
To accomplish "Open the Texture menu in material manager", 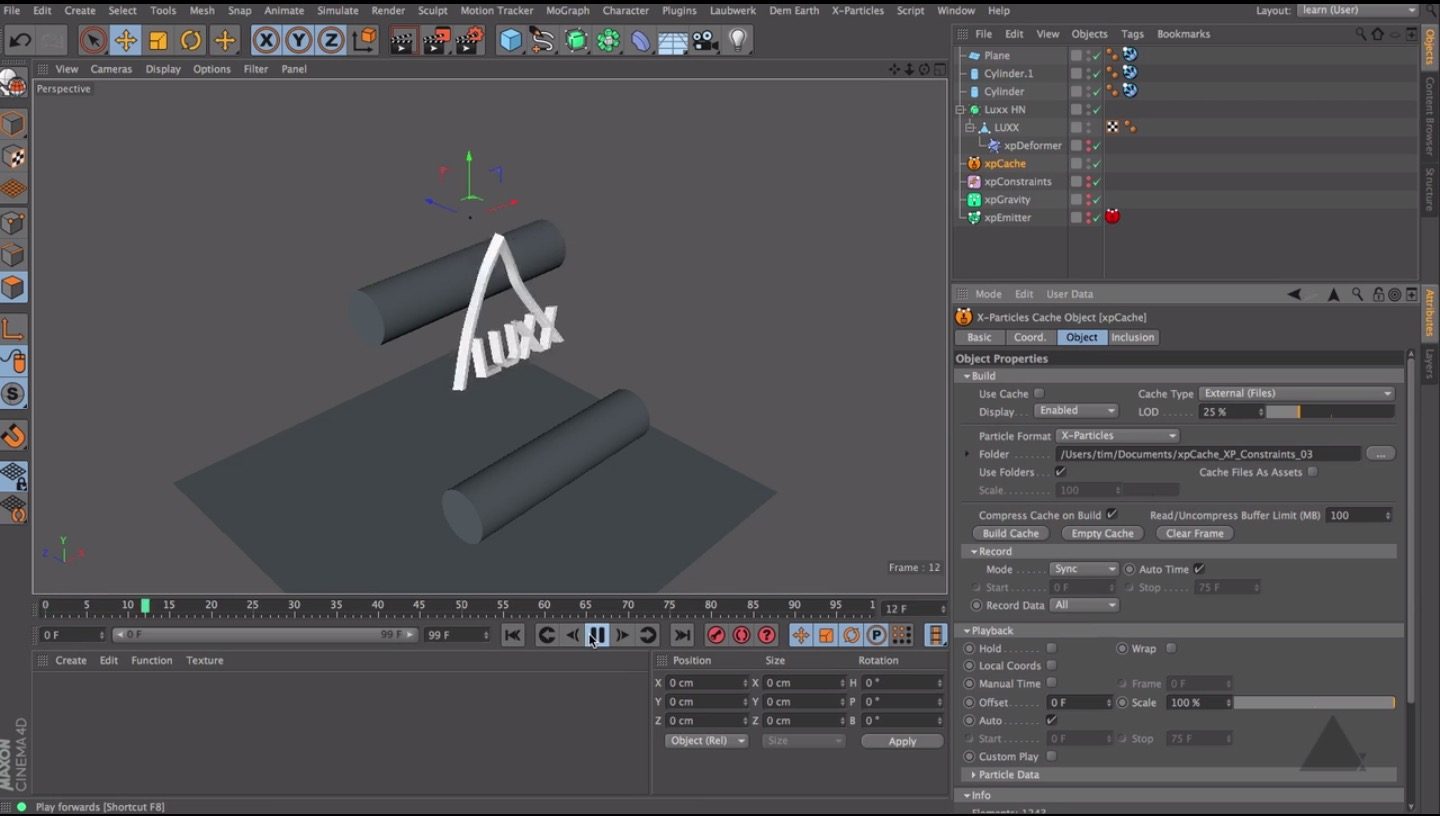I will (x=205, y=660).
